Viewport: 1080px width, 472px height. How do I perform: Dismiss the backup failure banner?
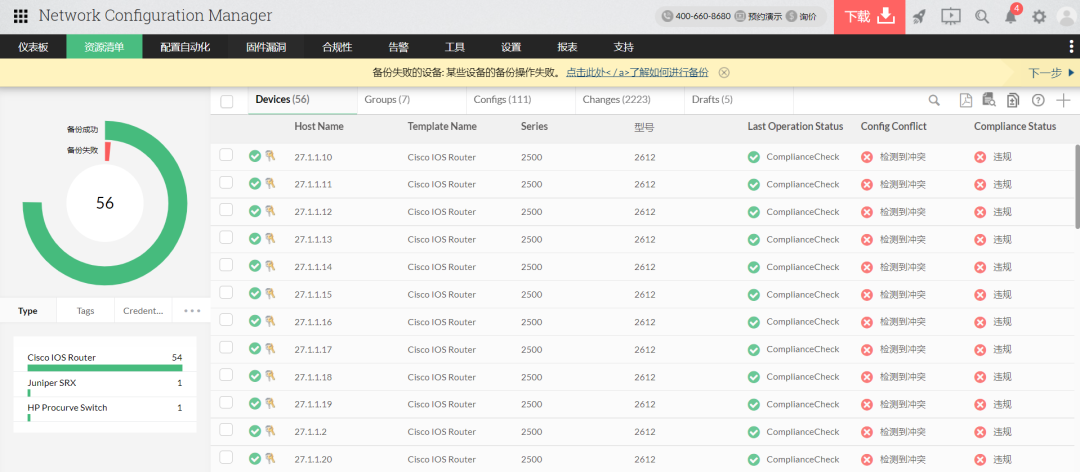[724, 72]
